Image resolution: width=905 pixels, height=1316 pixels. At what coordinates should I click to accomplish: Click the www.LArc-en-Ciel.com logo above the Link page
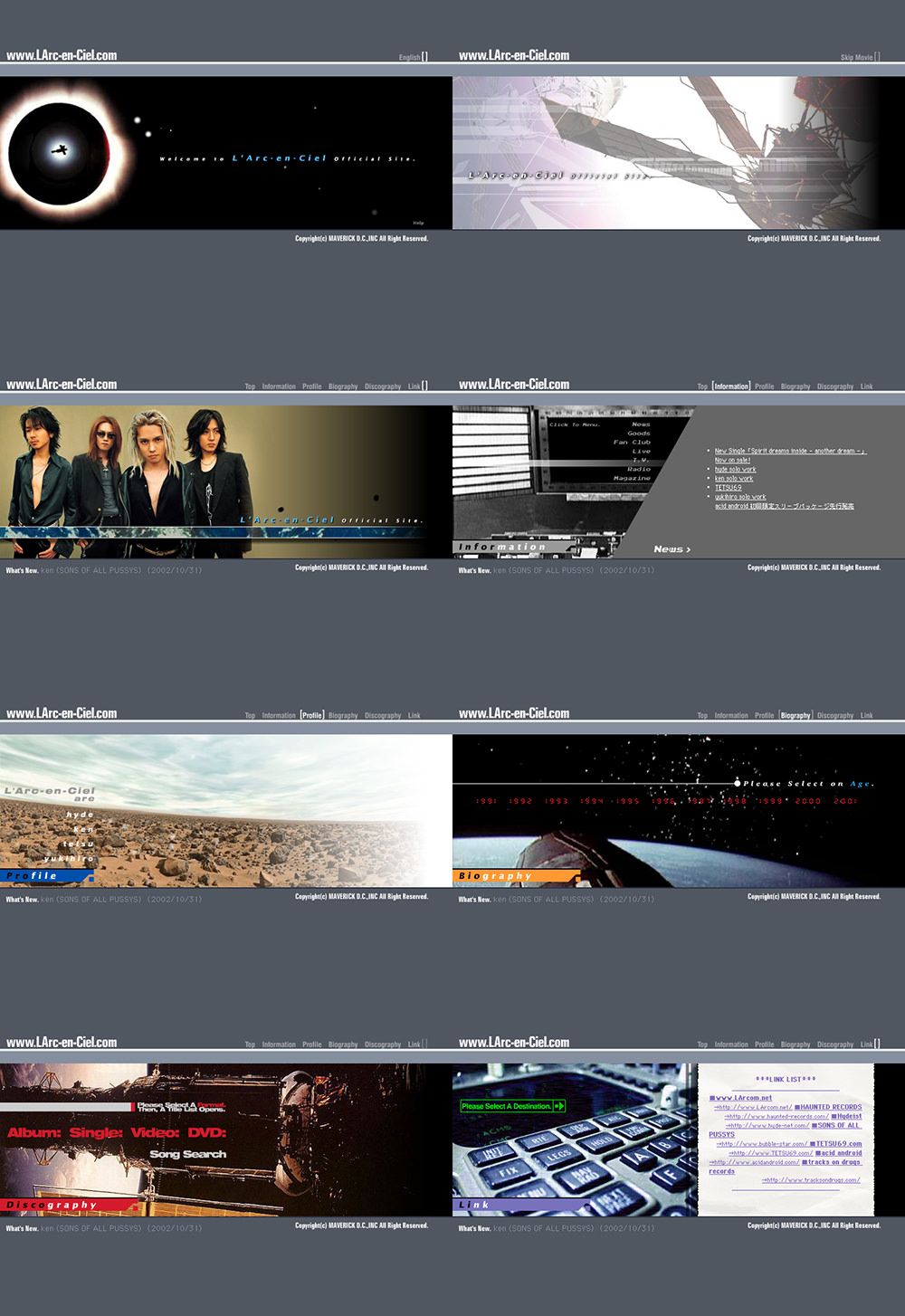point(514,1043)
